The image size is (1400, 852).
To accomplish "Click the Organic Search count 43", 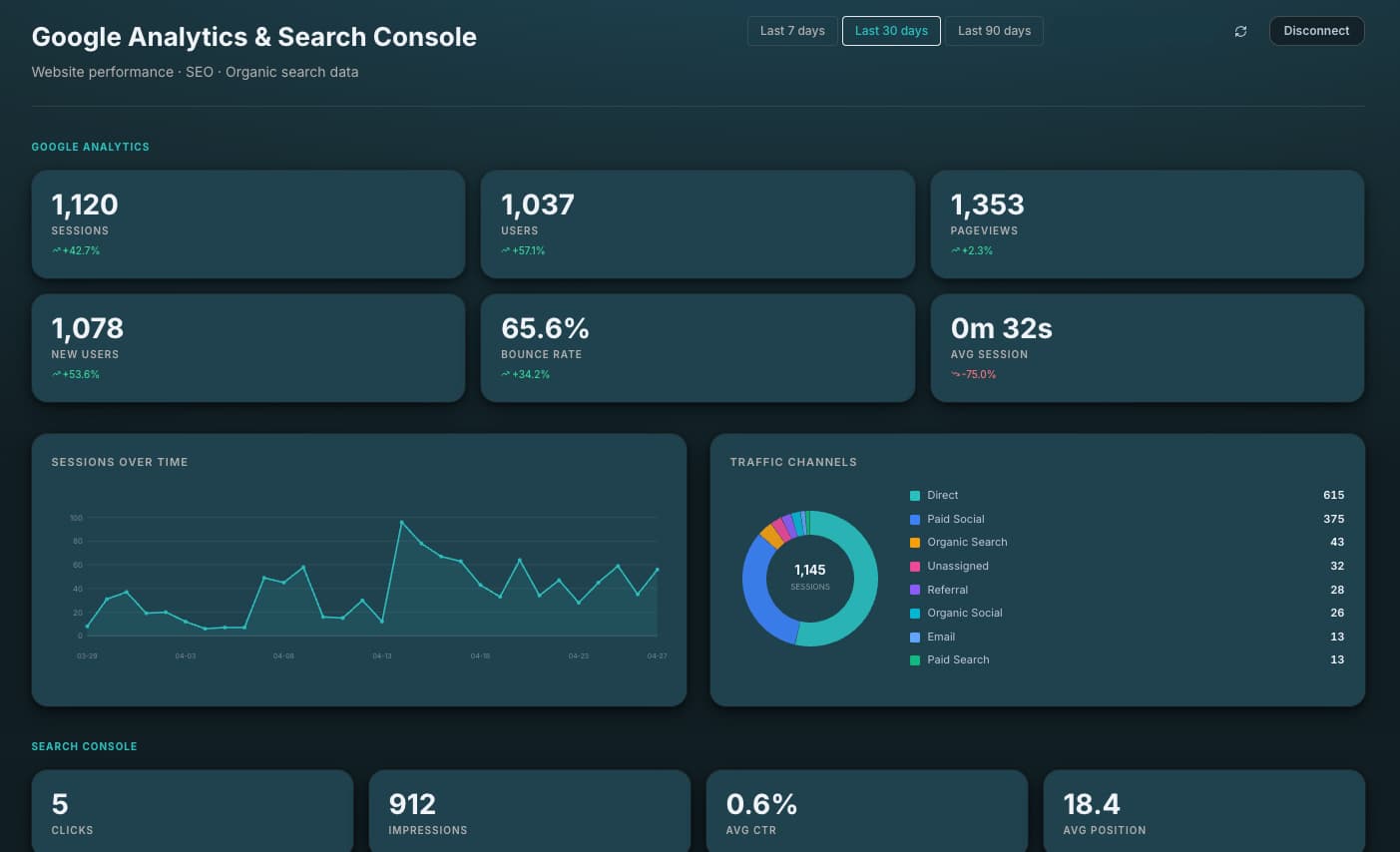I will (x=1337, y=543).
